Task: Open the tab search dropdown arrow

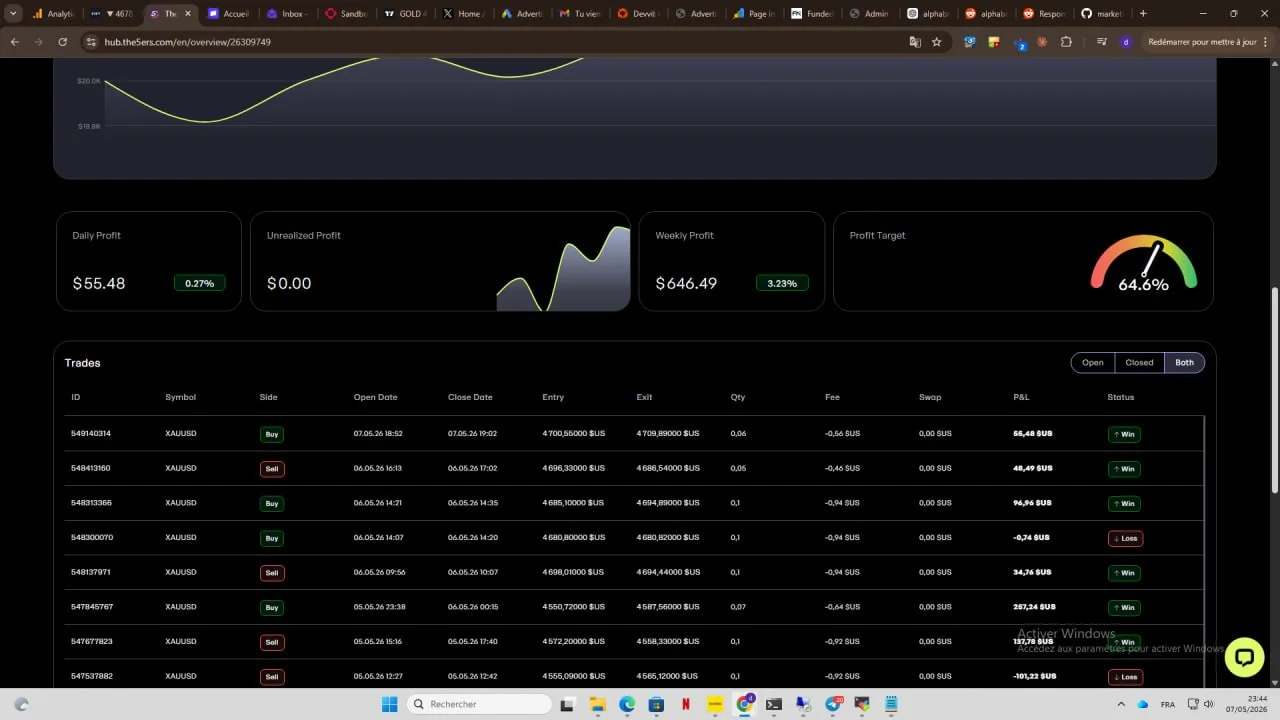Action: coord(13,14)
